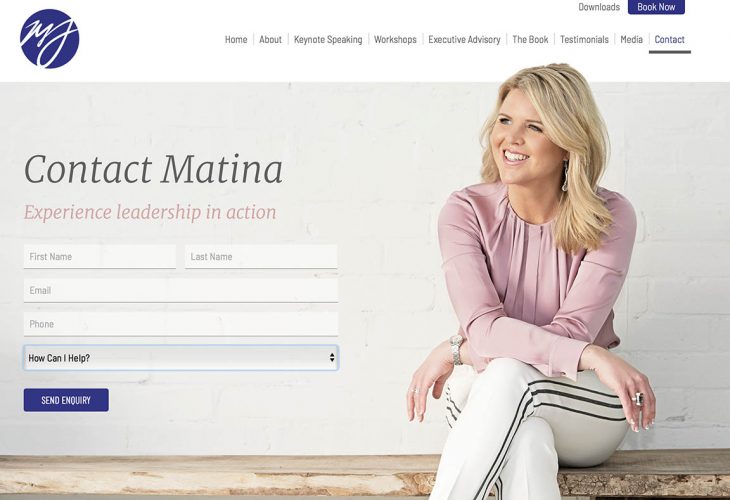
Task: Click the MJ circular logo
Action: tap(49, 39)
